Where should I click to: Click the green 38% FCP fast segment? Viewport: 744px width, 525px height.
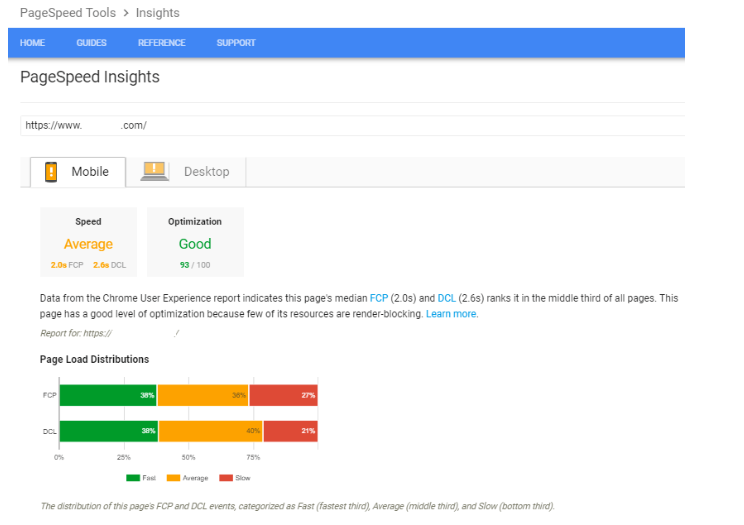(x=108, y=395)
